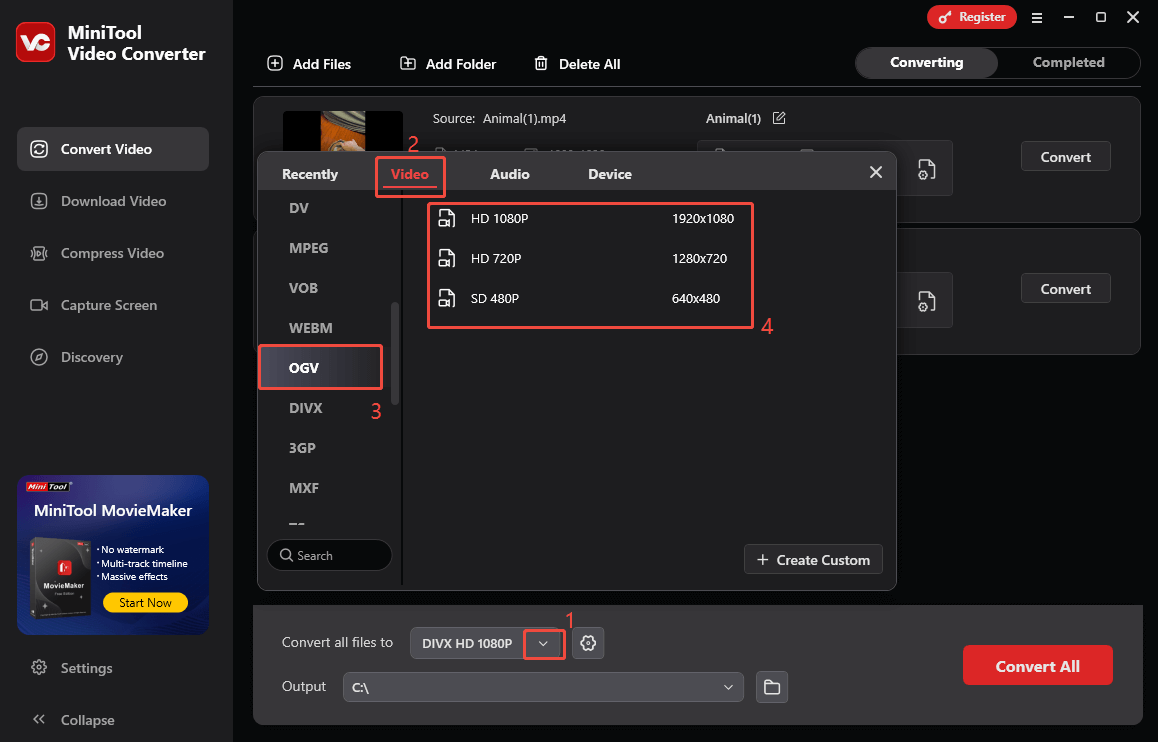The image size is (1158, 742).
Task: Click the Convert All button
Action: pos(1037,664)
